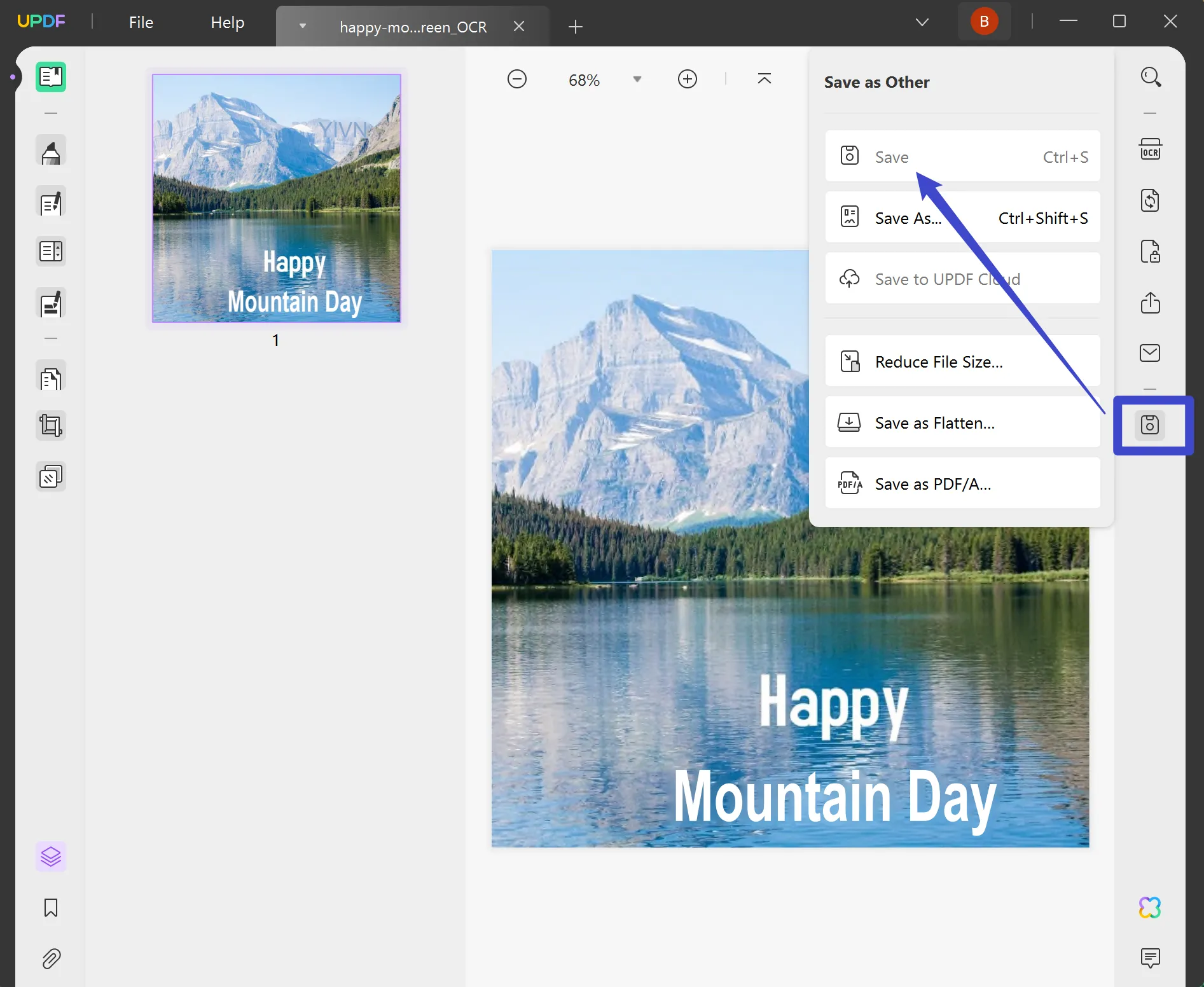Choose Save to UPDF Cloud
1204x987 pixels.
tap(963, 279)
